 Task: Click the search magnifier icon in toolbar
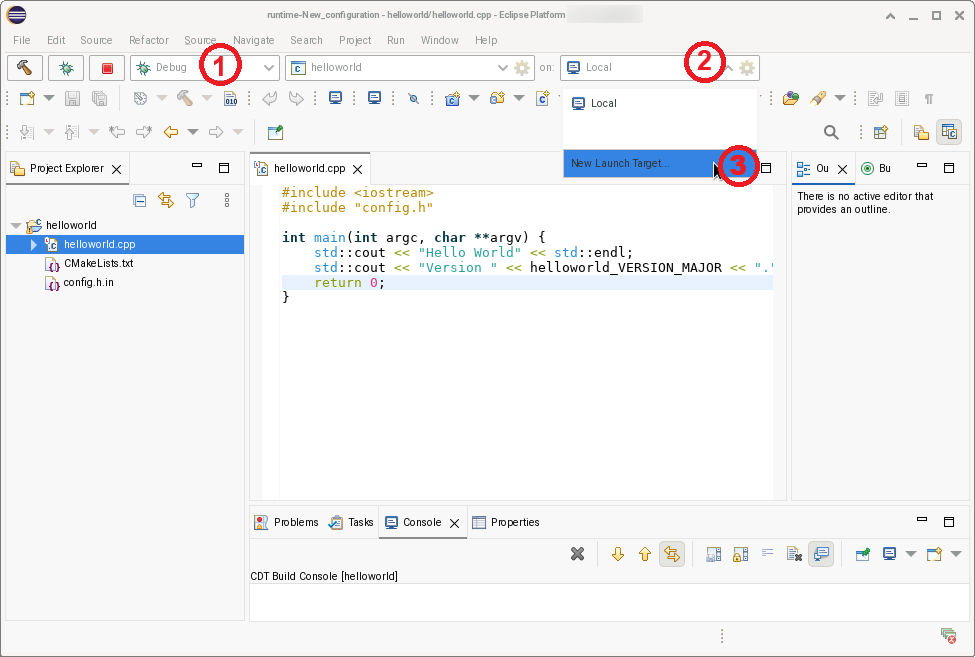click(x=831, y=132)
